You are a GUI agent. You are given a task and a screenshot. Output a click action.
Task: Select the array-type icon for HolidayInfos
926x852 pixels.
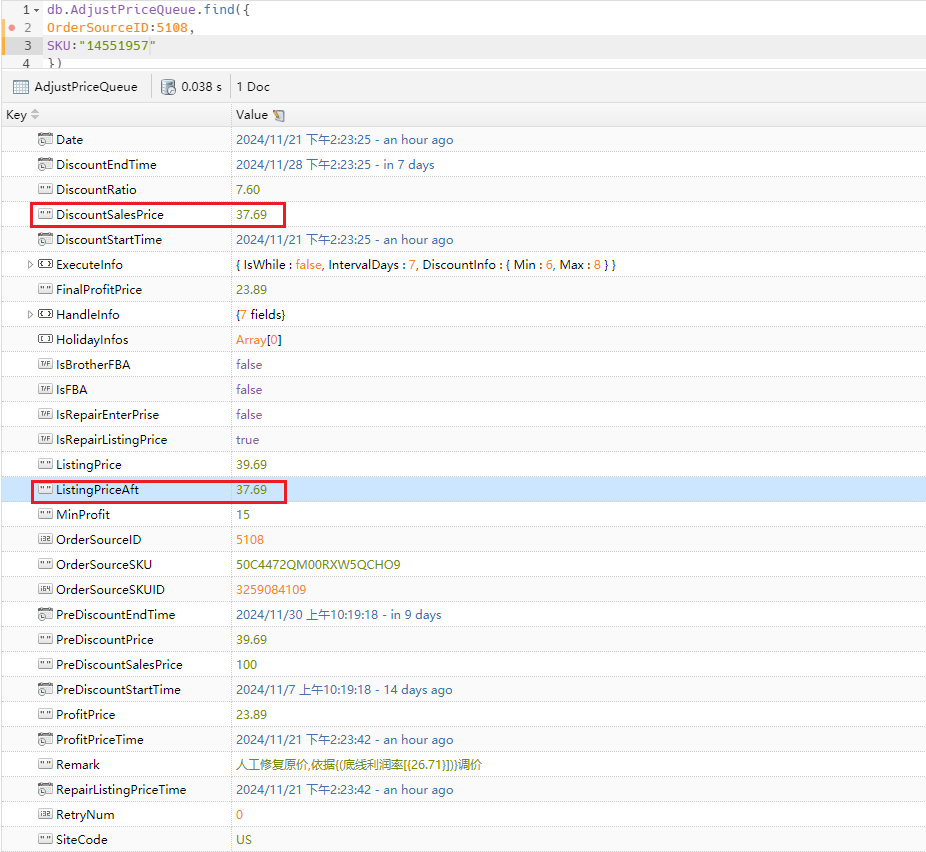(45, 339)
